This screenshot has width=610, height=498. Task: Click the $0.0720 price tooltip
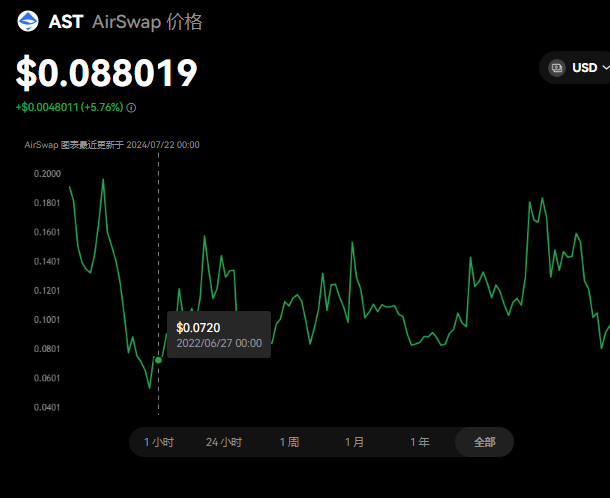tap(198, 327)
